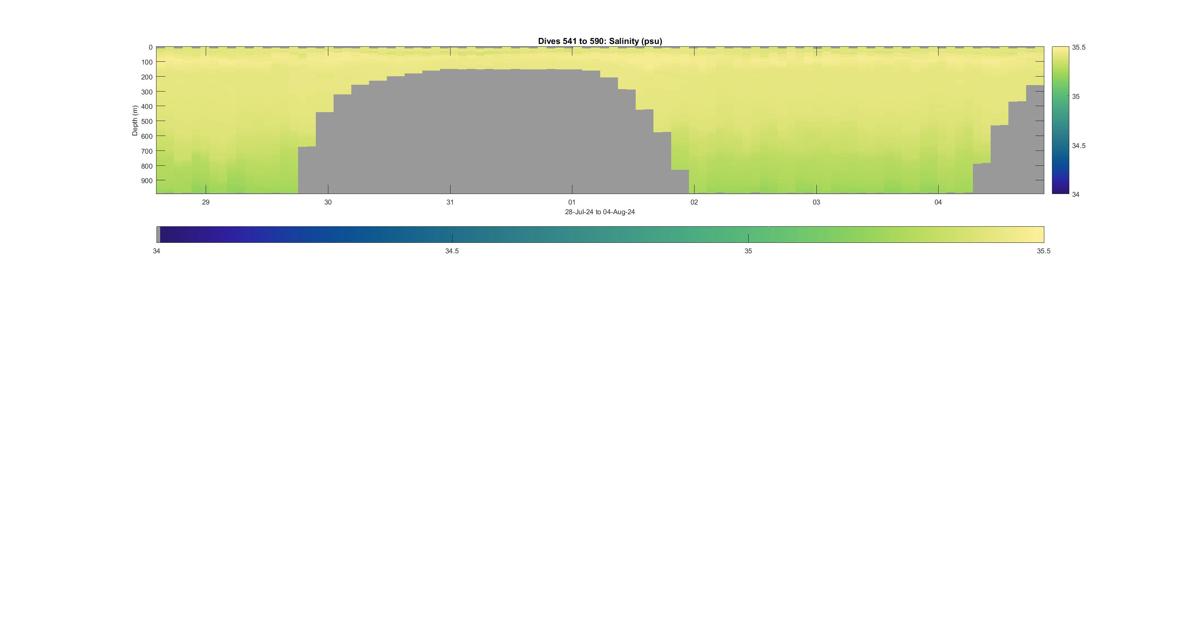Click the depth tick label "100"
1200x622 pixels.
[146, 62]
